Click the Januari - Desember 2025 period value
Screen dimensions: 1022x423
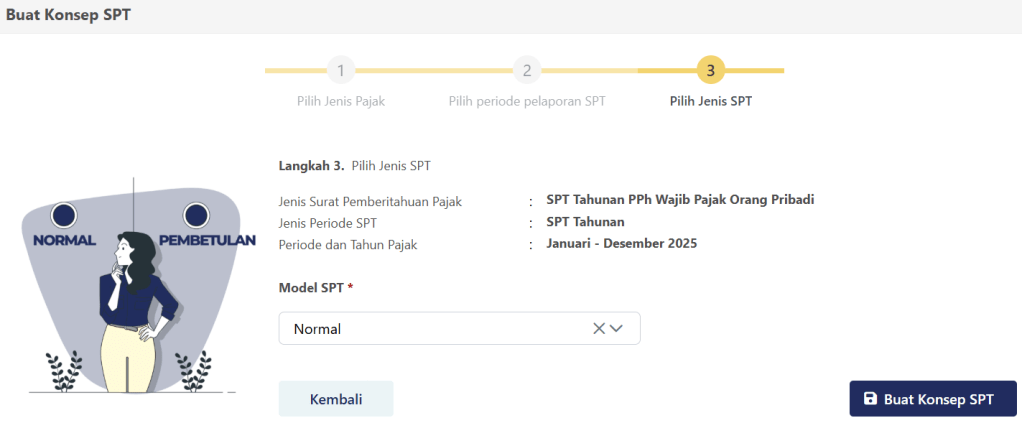tap(621, 243)
